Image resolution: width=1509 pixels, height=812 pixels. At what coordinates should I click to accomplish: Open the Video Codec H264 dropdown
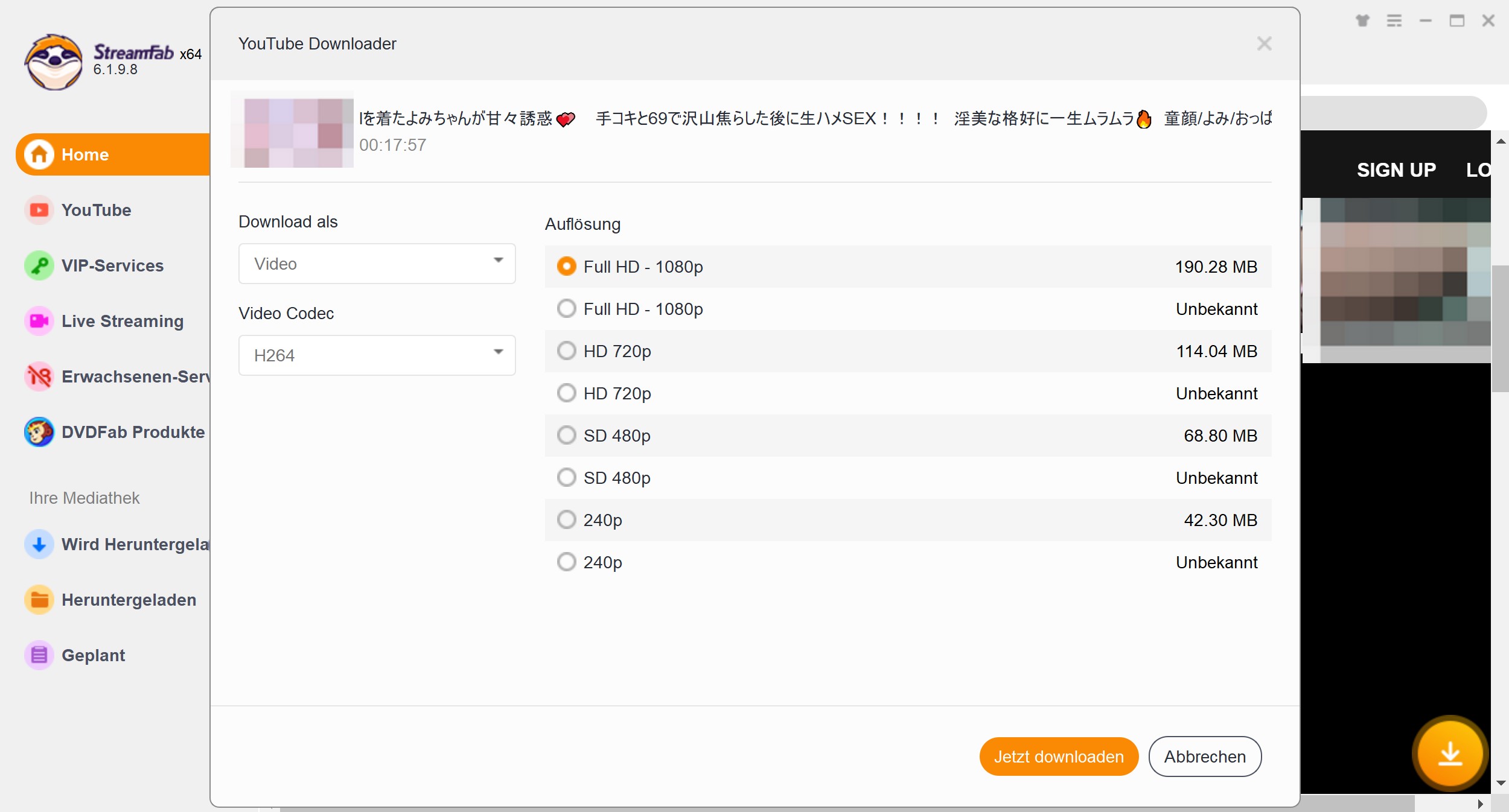377,355
